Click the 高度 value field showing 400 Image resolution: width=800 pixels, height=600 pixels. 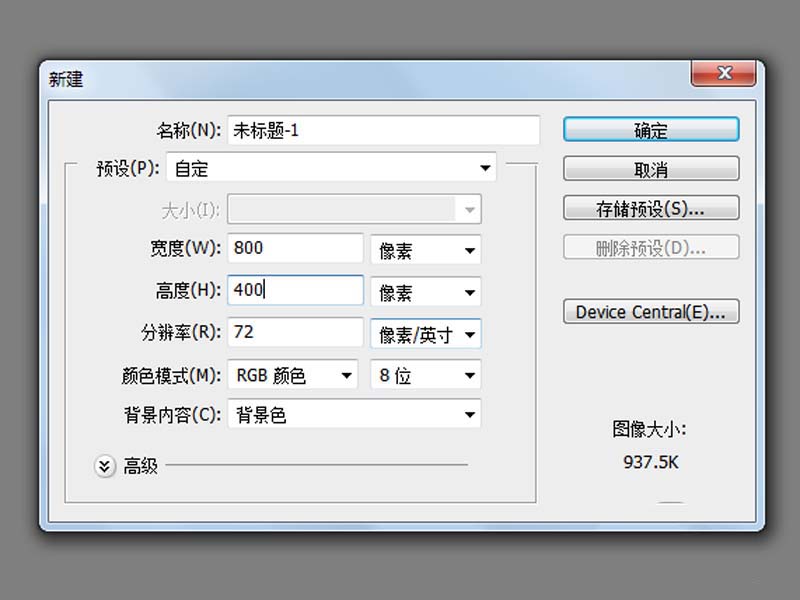(x=295, y=290)
